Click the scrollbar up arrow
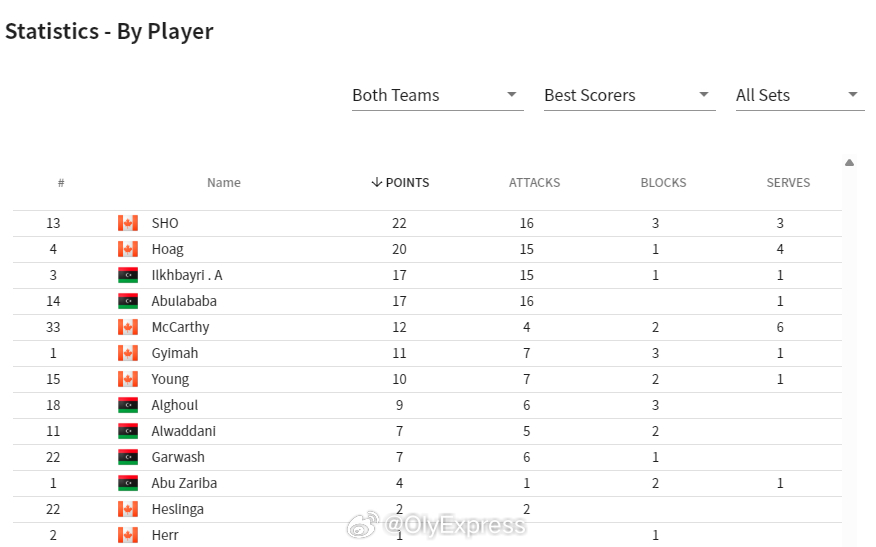This screenshot has width=876, height=547. pyautogui.click(x=850, y=163)
